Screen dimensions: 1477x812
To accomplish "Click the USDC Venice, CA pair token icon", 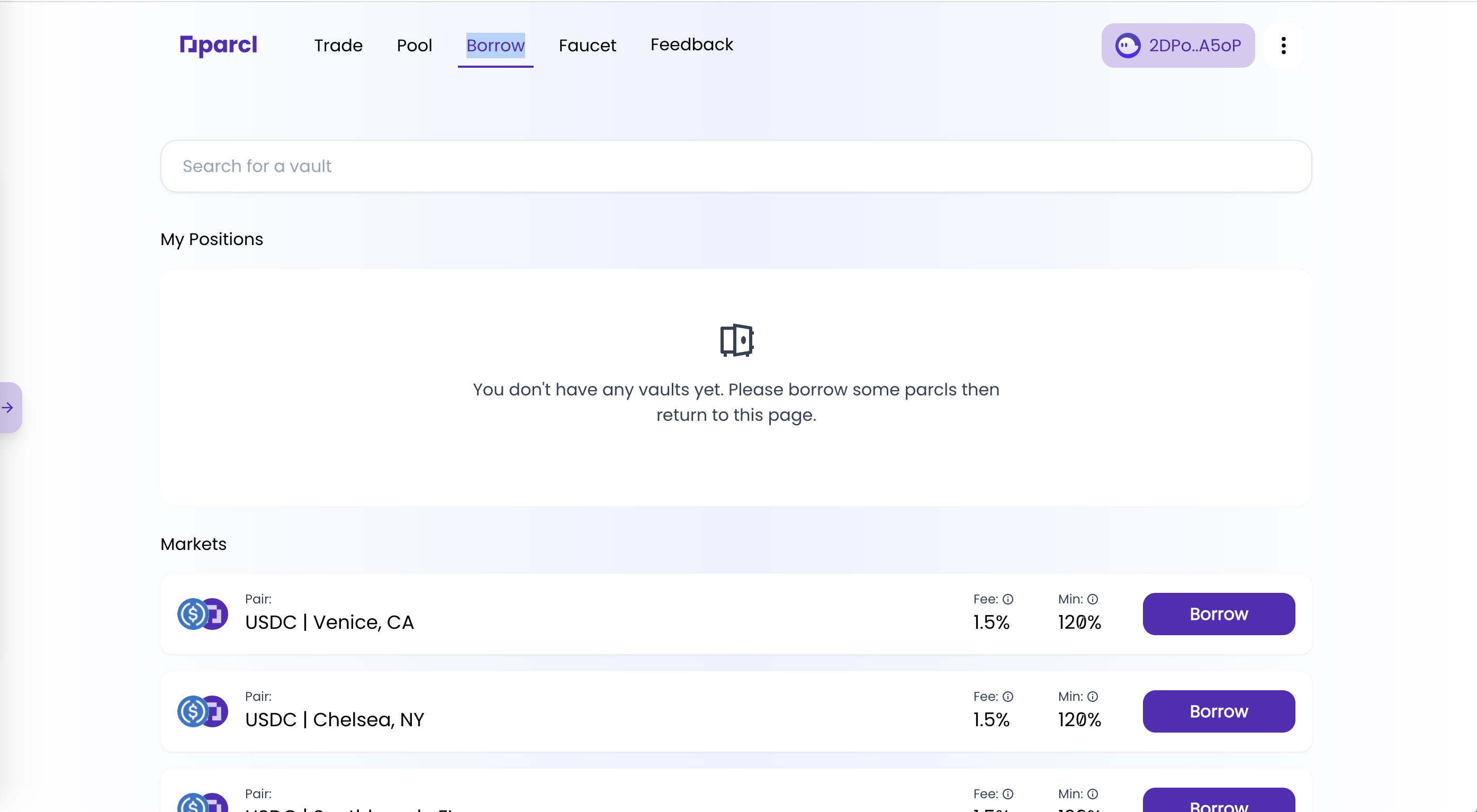I will (202, 614).
